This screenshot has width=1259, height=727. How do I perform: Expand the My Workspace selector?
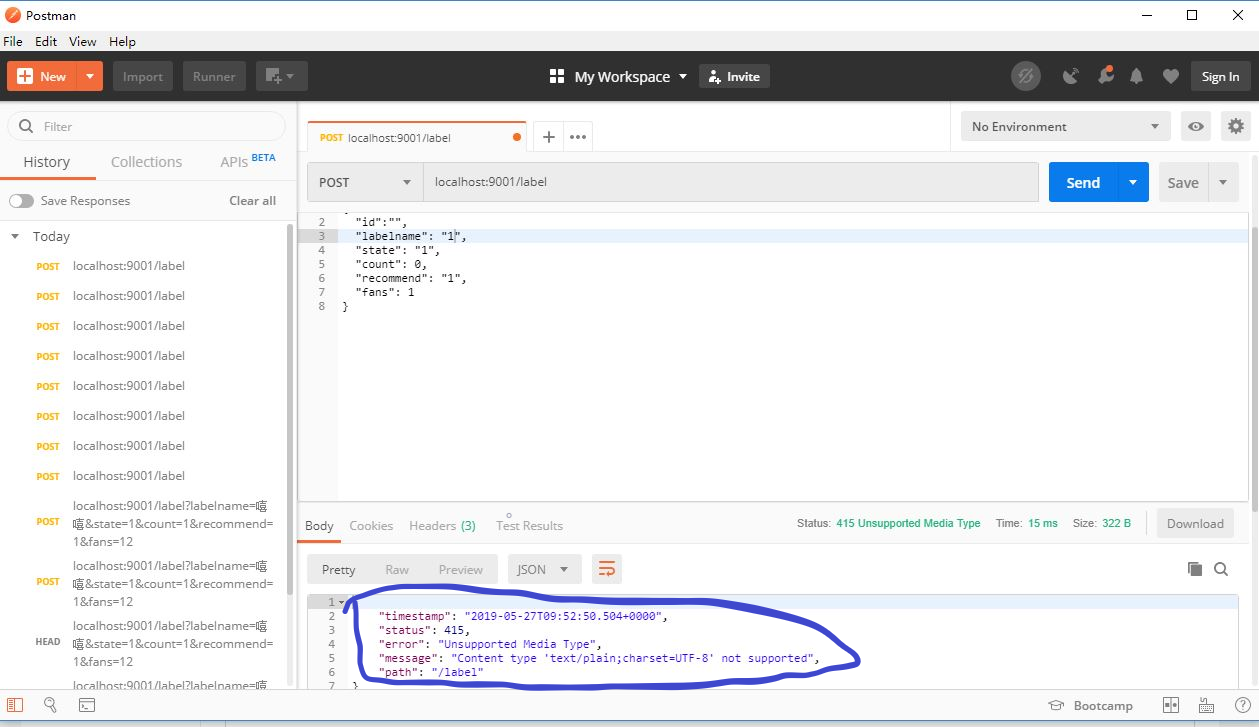[619, 76]
